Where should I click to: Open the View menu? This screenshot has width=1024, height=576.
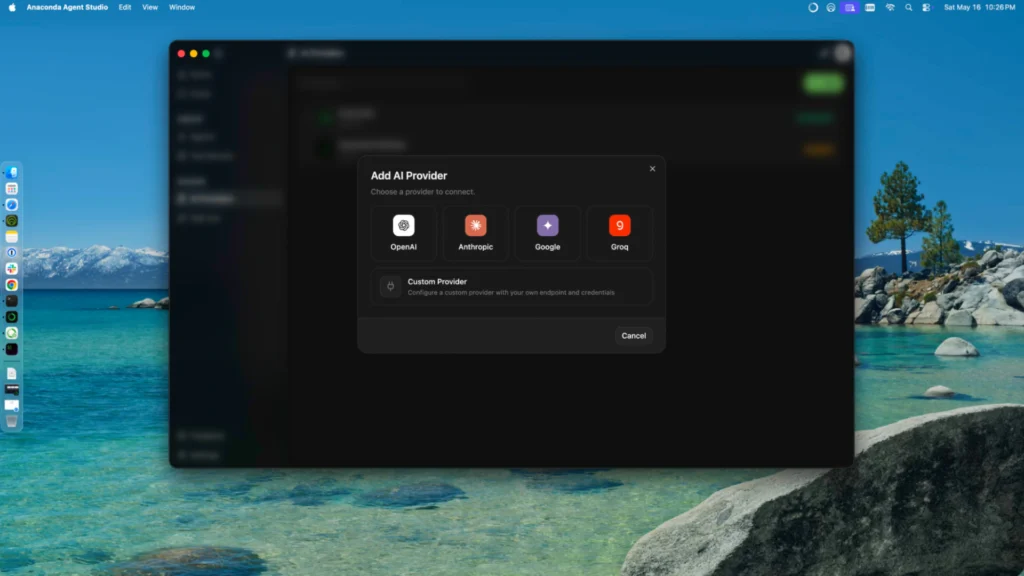pyautogui.click(x=150, y=7)
